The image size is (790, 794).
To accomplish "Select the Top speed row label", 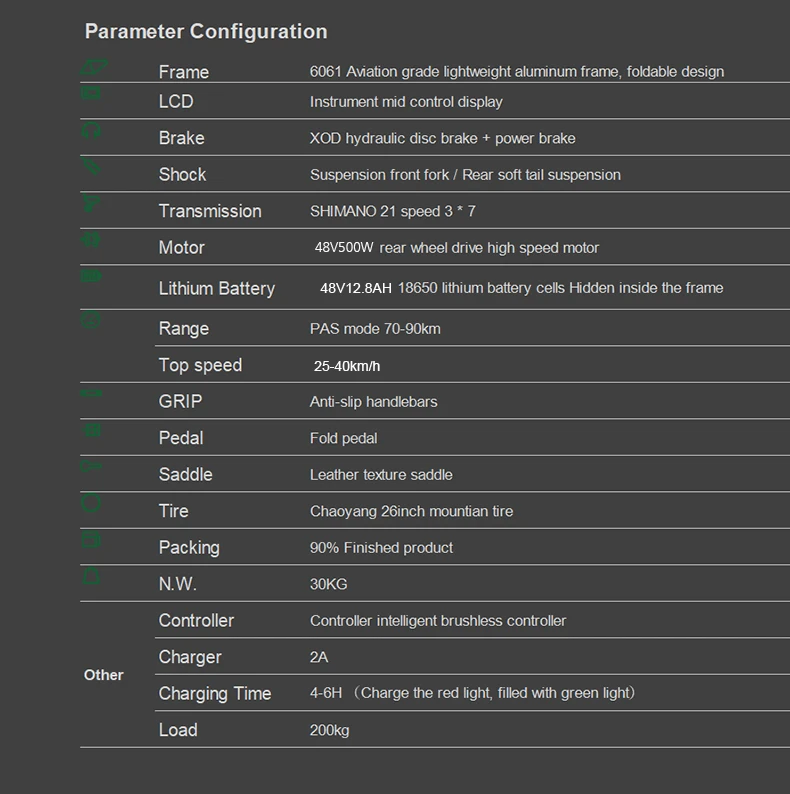I will (200, 365).
